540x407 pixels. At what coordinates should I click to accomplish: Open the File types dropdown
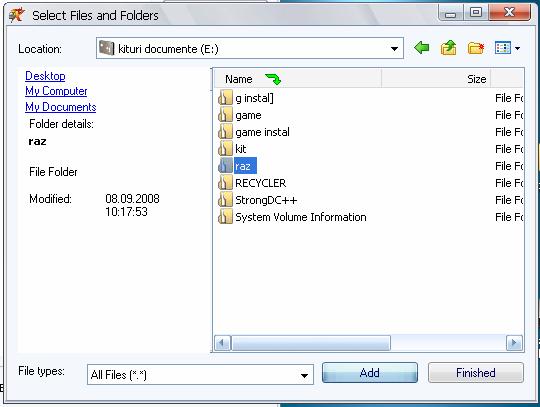[x=304, y=375]
